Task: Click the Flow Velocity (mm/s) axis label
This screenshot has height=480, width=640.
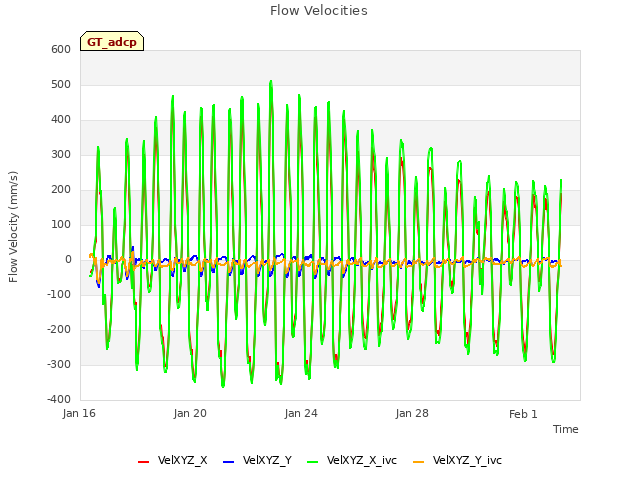Action: (x=13, y=227)
